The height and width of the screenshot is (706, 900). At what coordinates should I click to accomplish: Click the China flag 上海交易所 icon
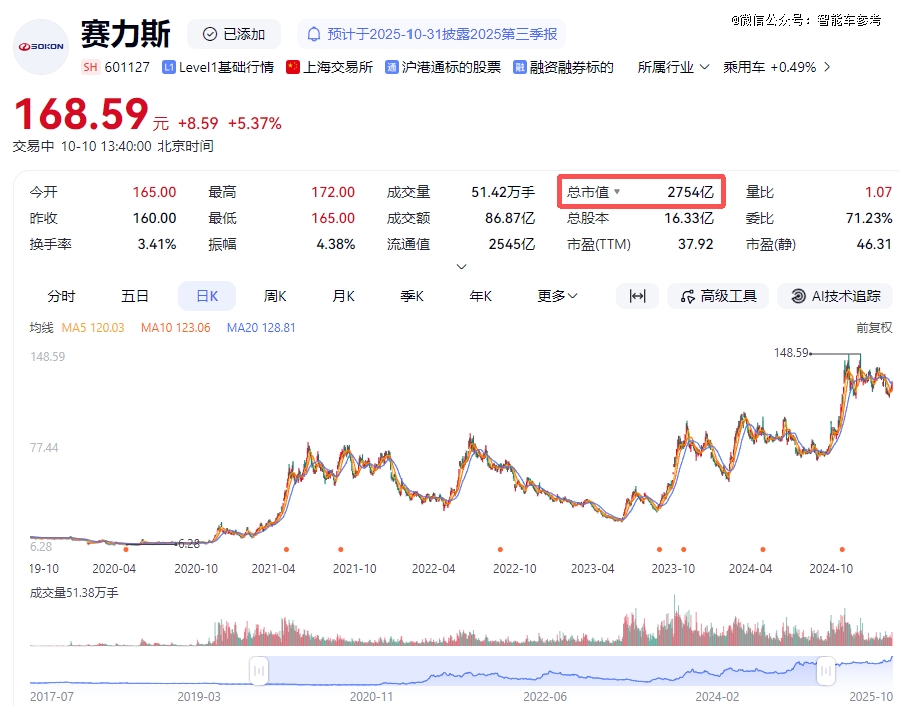(x=293, y=67)
